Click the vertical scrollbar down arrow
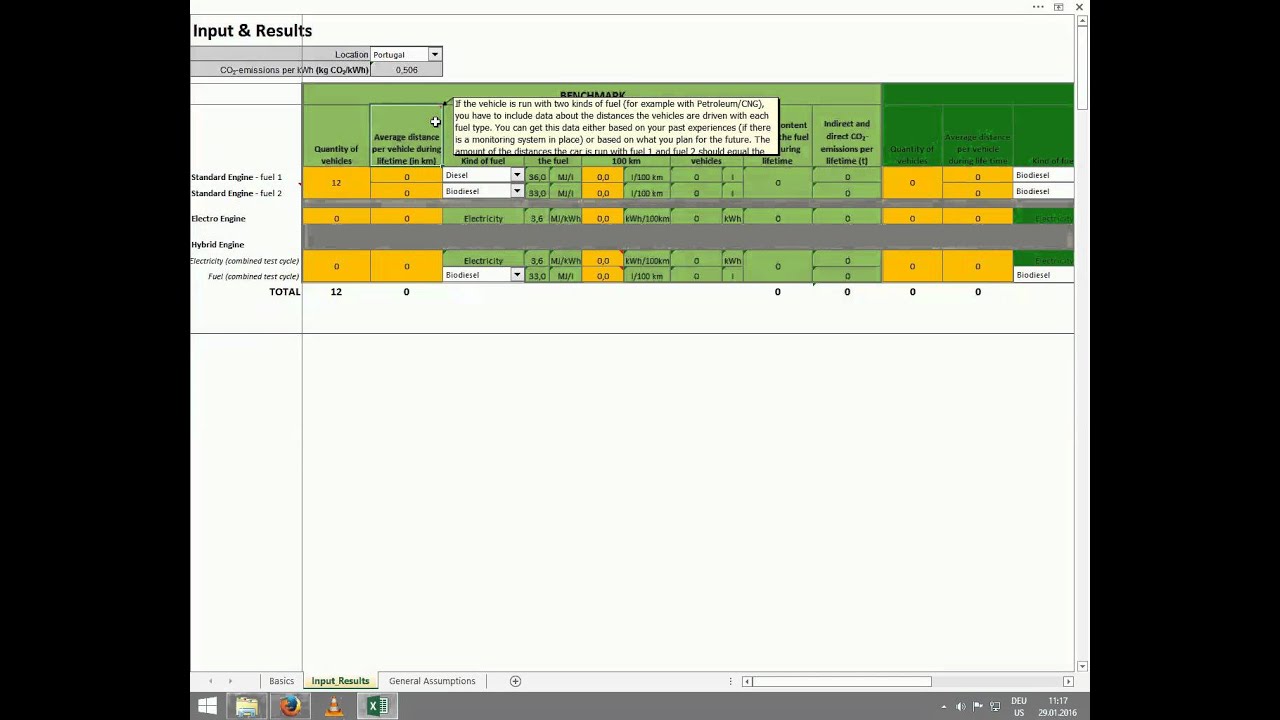The height and width of the screenshot is (720, 1280). 1083,666
